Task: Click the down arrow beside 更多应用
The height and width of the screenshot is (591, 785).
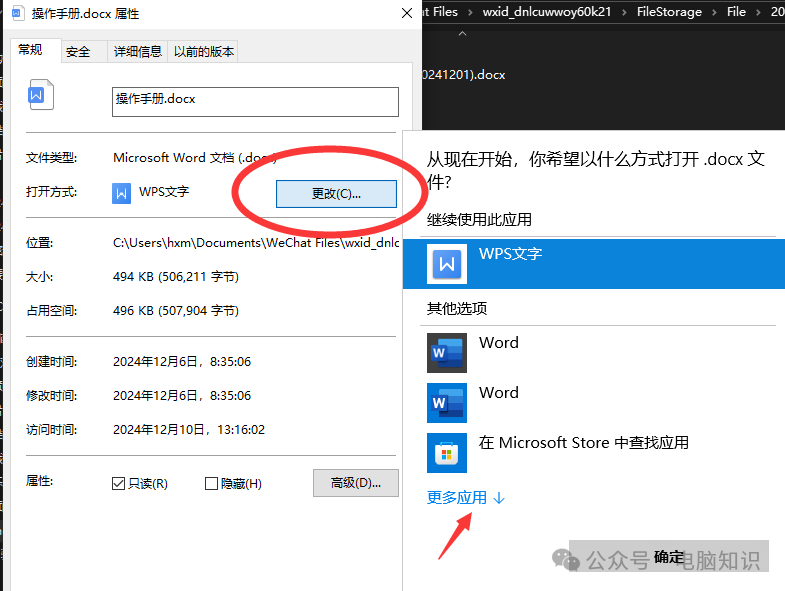Action: click(499, 498)
